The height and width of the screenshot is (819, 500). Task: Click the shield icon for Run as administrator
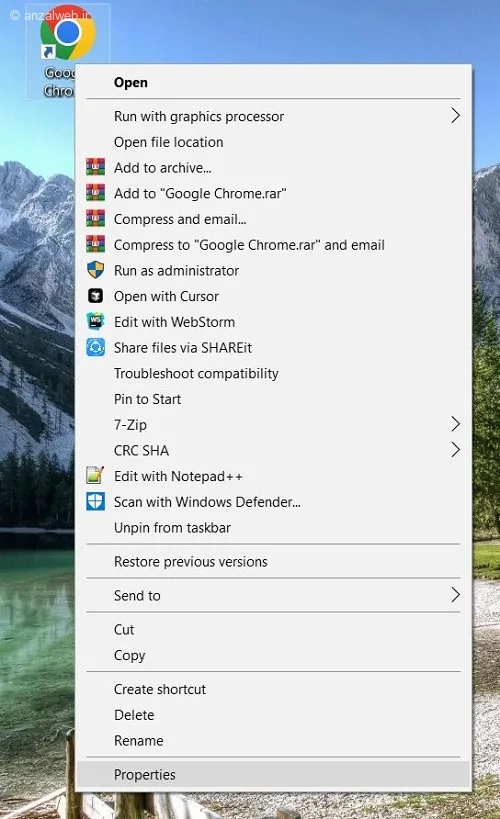click(95, 270)
